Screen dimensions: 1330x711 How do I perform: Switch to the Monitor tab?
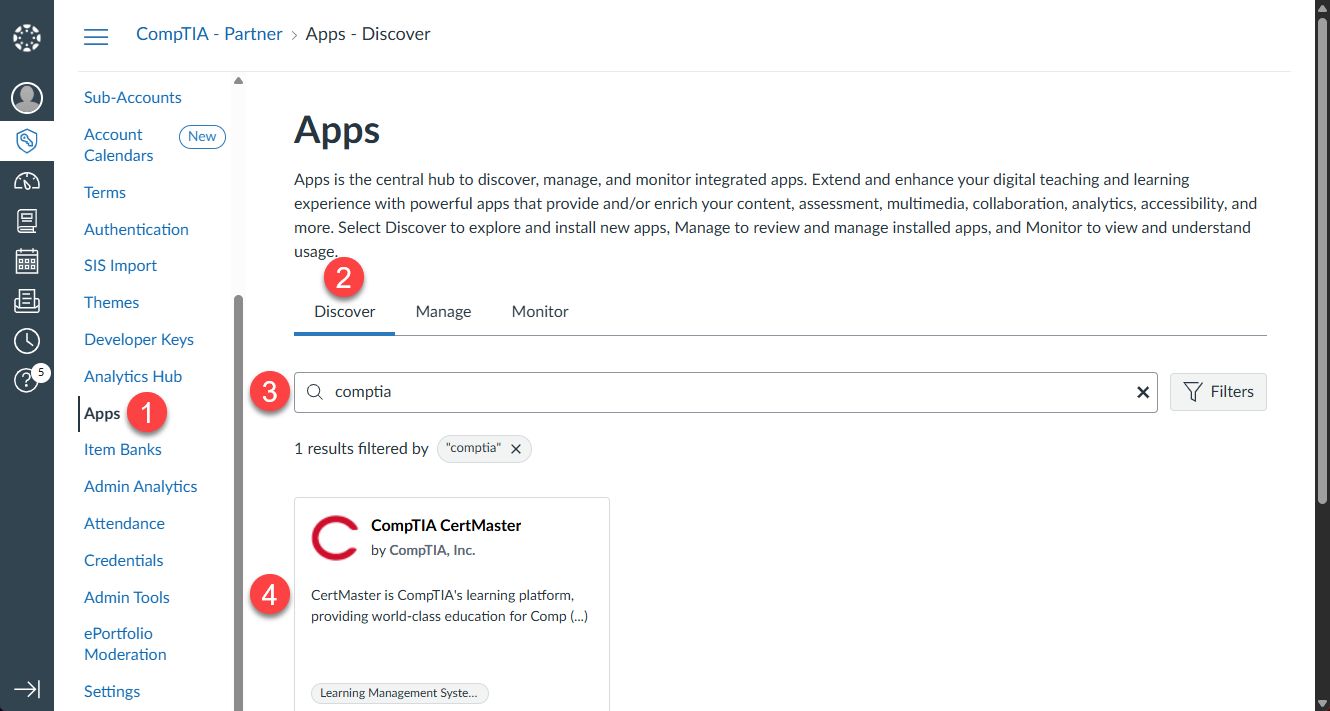(540, 312)
